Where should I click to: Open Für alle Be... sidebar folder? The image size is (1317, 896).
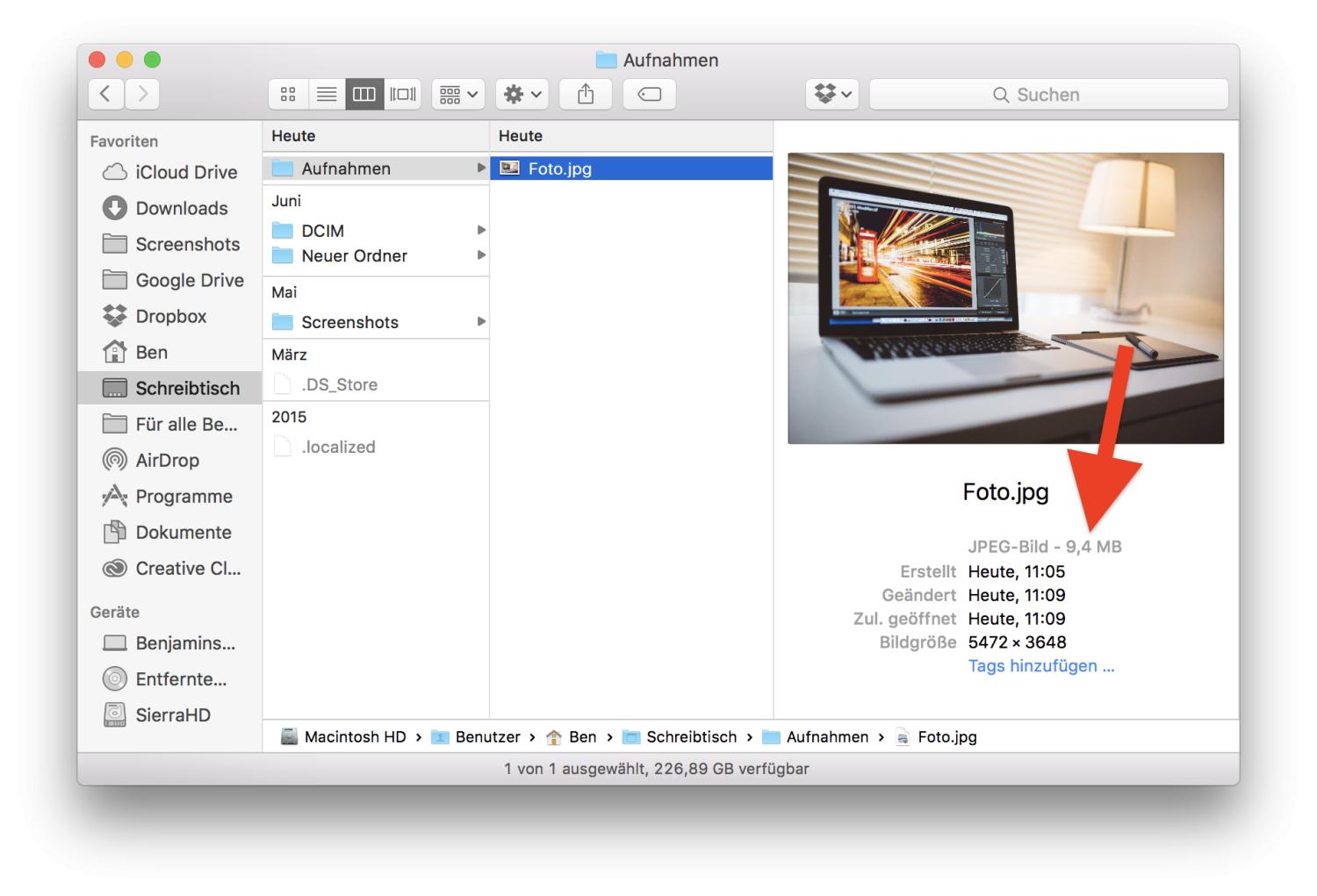point(169,424)
